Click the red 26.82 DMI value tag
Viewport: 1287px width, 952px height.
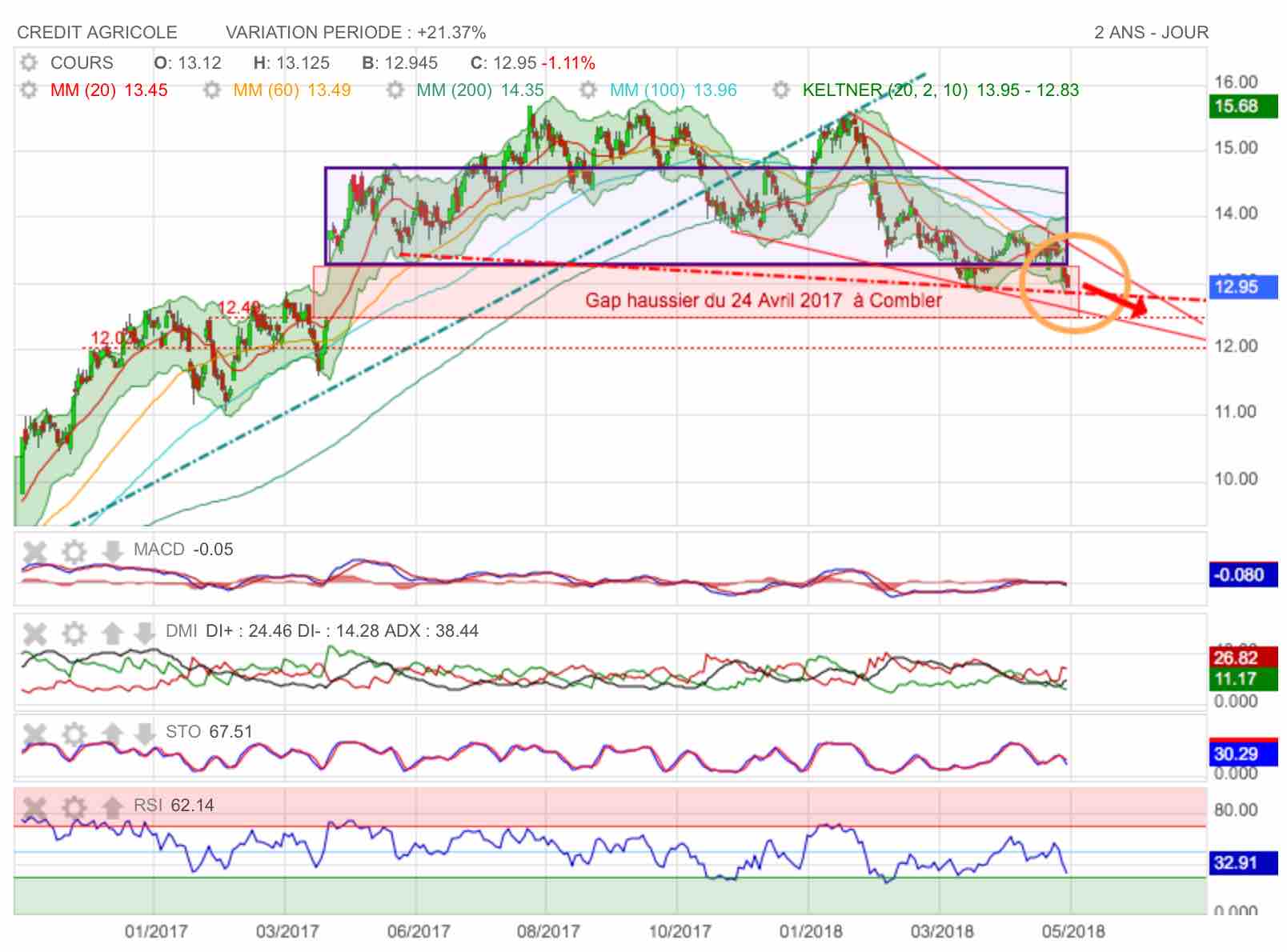point(1241,658)
